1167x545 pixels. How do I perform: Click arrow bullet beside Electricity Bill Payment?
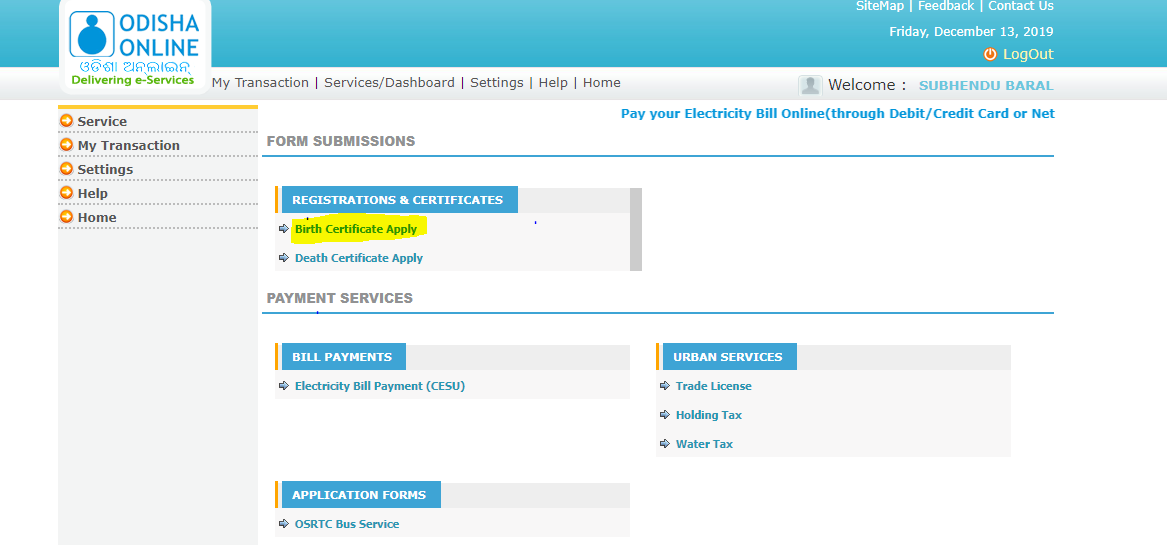coord(284,386)
